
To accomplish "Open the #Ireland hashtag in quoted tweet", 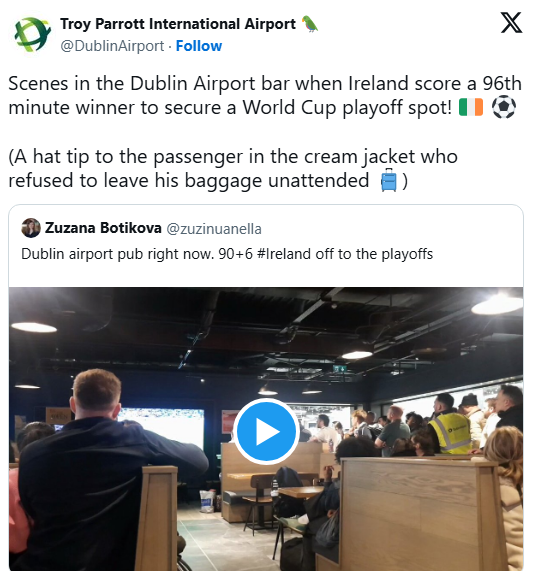I will (x=284, y=254).
